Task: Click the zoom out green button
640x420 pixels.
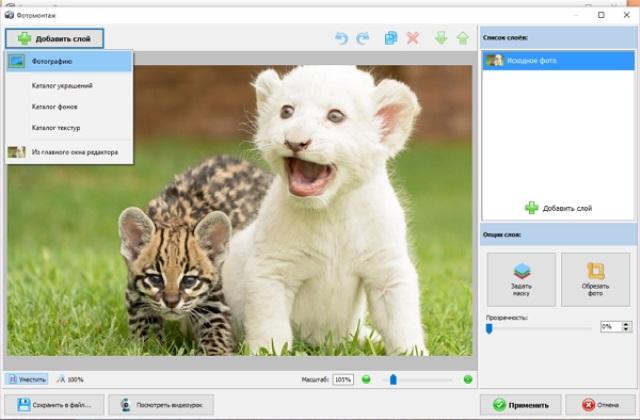Action: [366, 380]
